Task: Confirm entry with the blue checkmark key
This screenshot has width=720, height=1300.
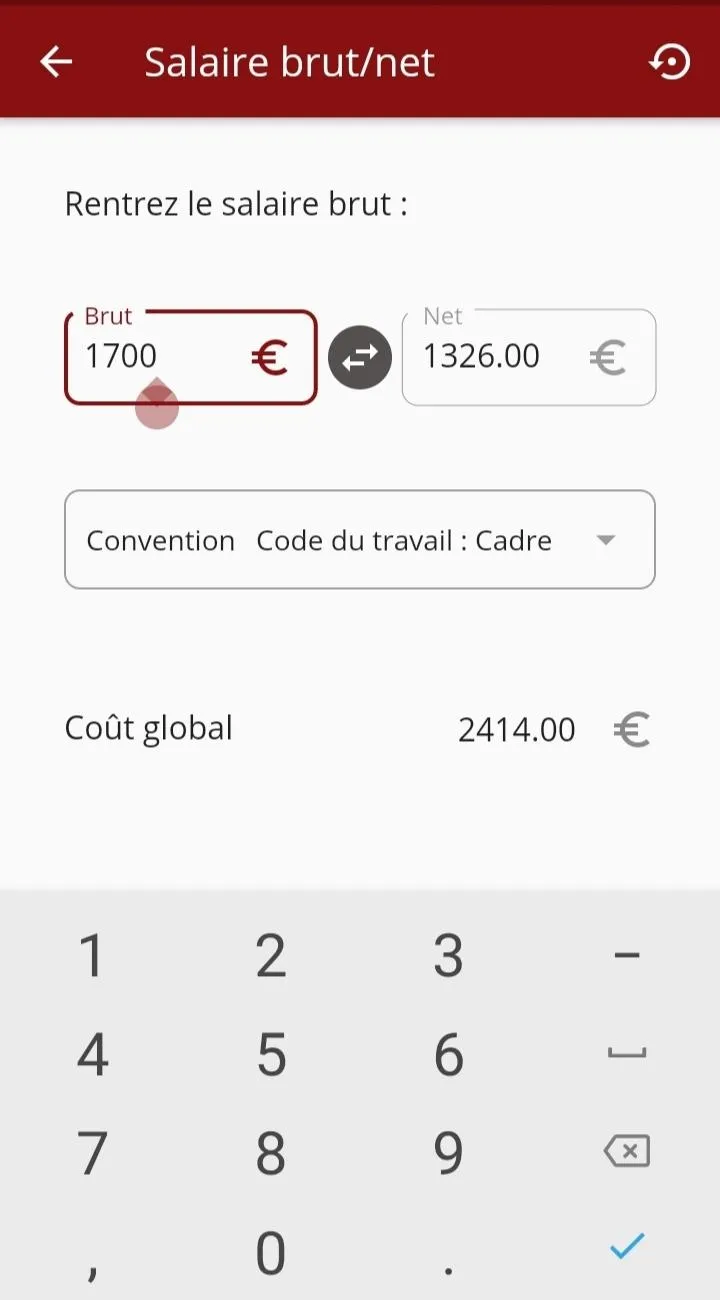Action: 627,1246
